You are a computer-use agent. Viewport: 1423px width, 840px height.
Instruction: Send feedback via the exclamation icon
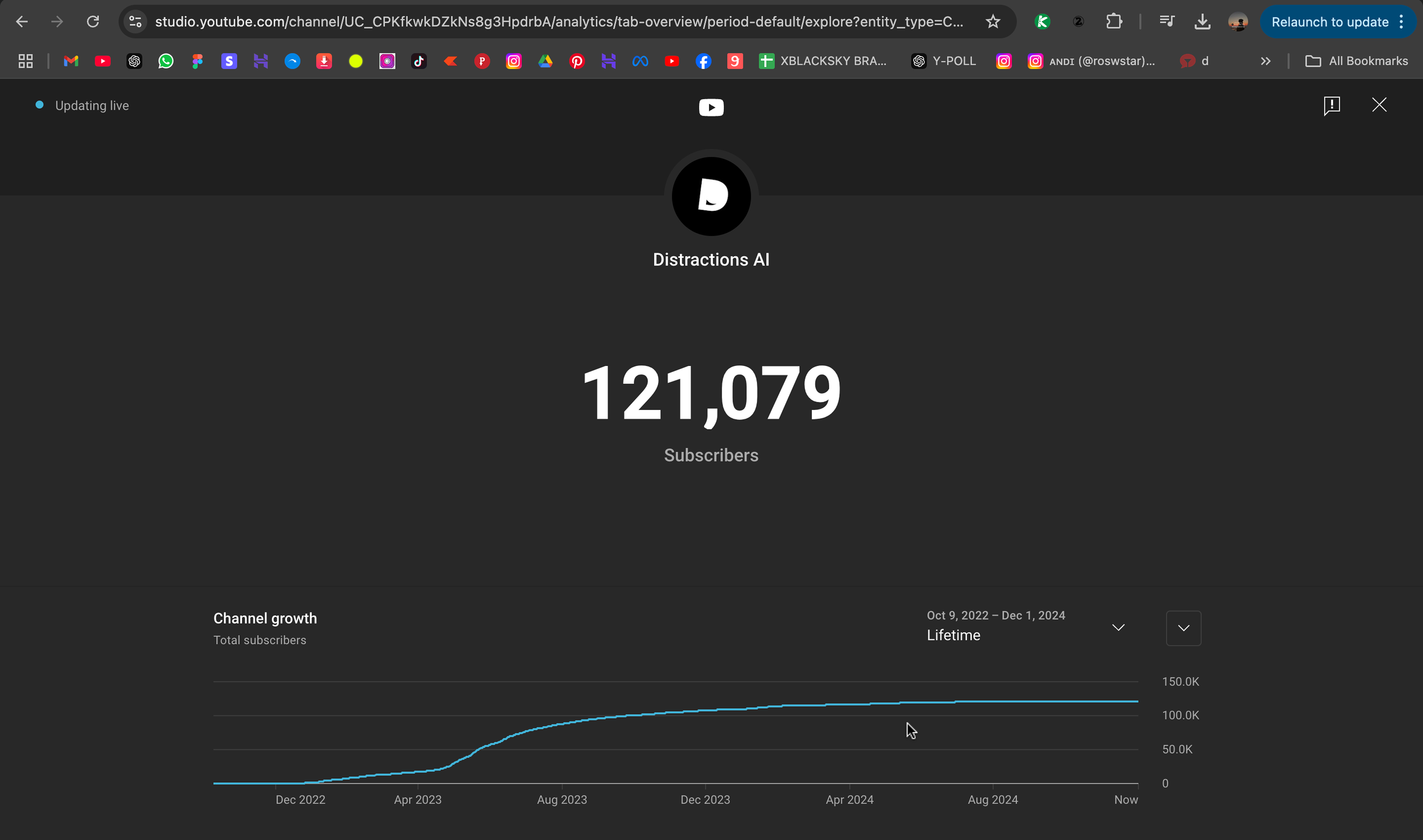1332,105
